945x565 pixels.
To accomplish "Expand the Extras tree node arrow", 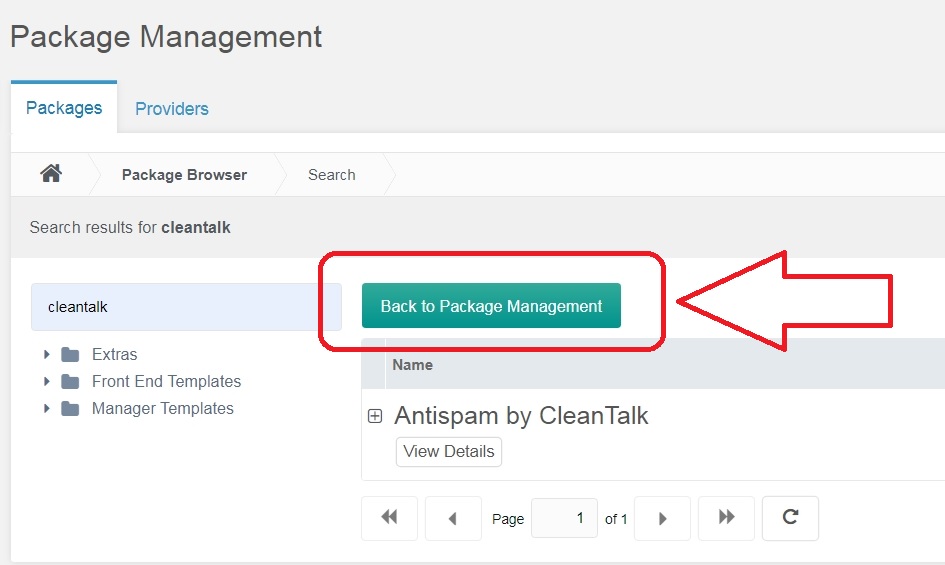I will pos(46,355).
